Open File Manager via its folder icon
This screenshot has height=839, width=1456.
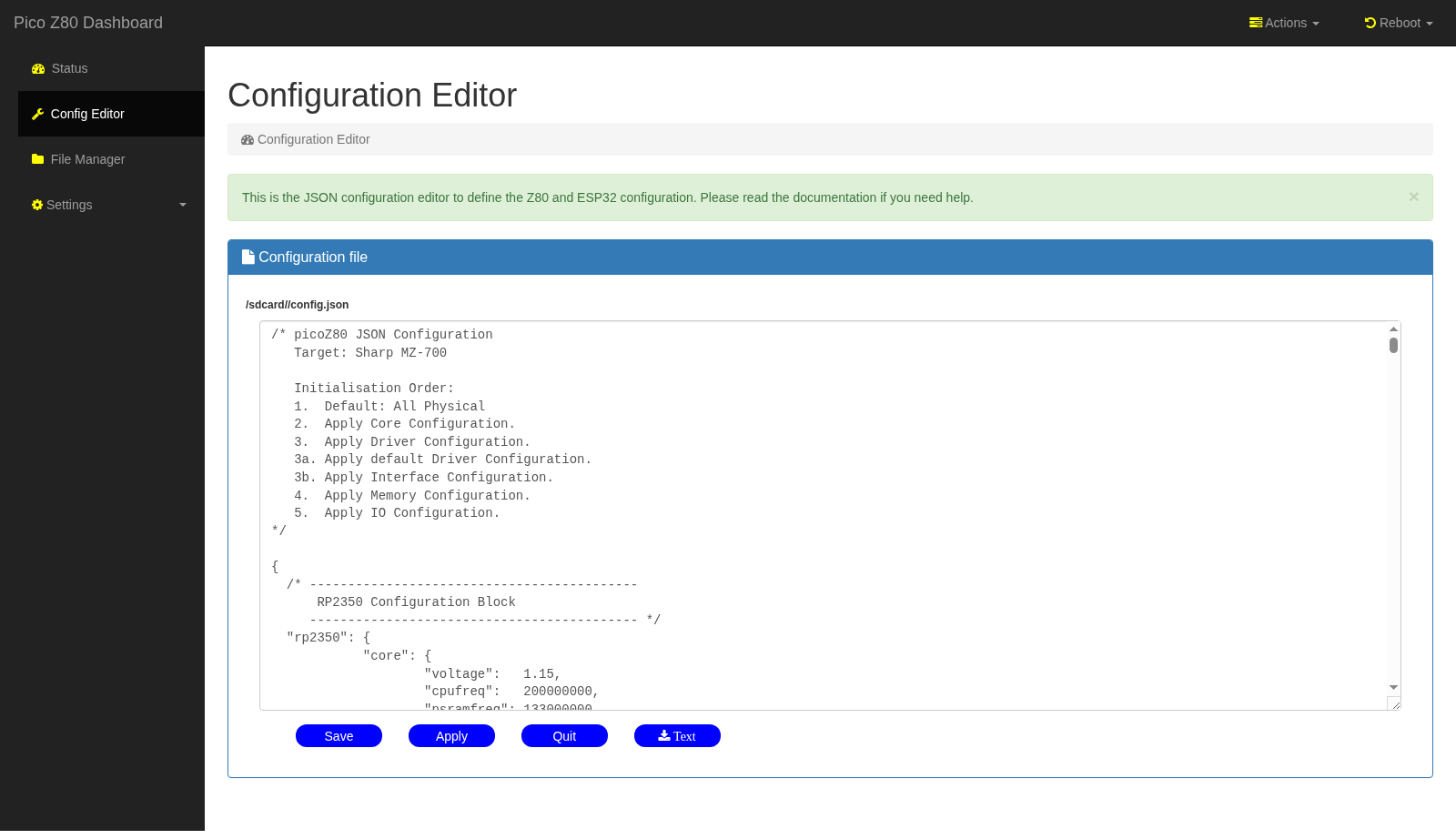click(37, 159)
